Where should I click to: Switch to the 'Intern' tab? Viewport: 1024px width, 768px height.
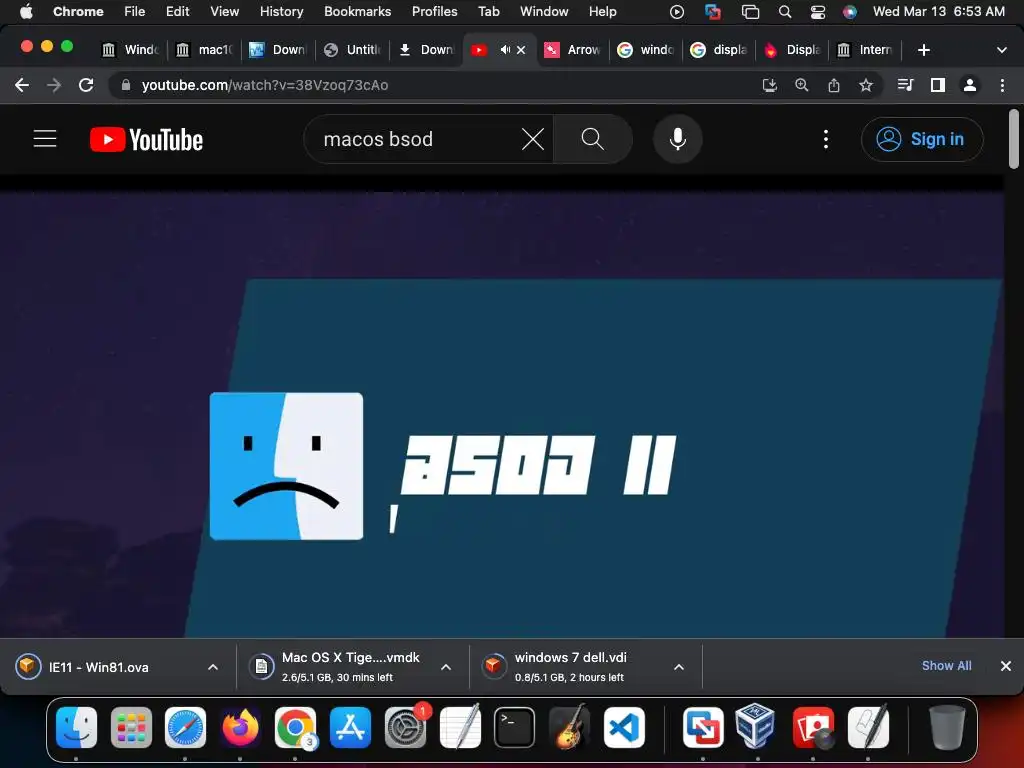[866, 50]
